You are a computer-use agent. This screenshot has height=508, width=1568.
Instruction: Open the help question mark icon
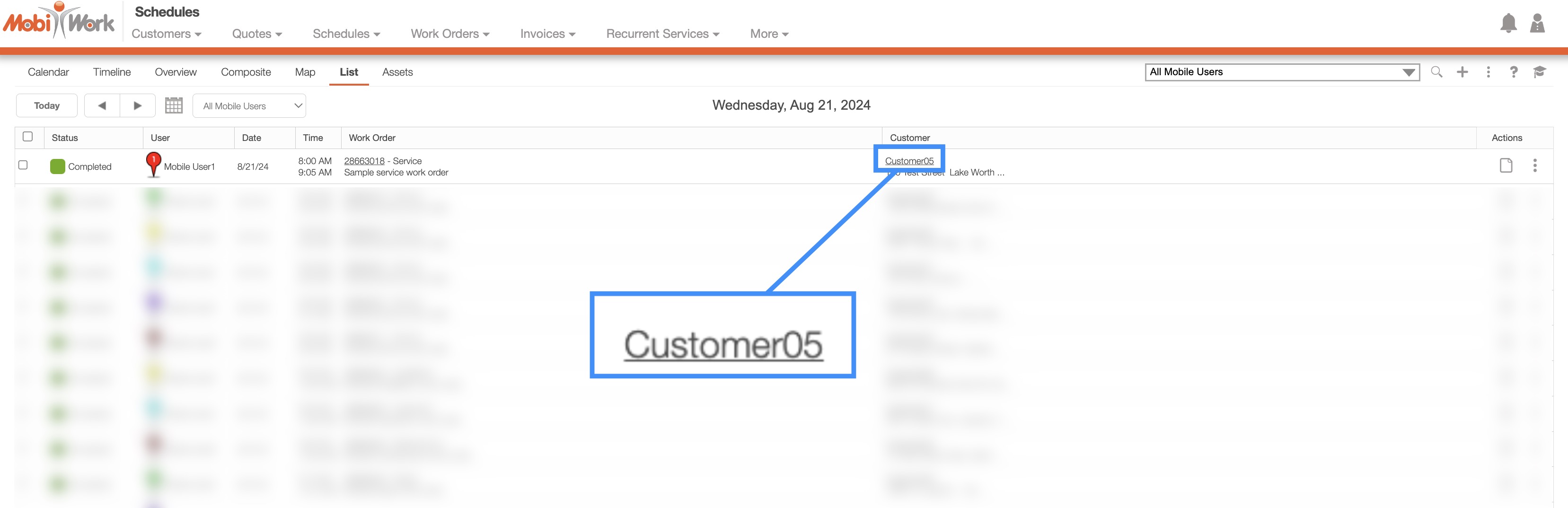click(1513, 72)
